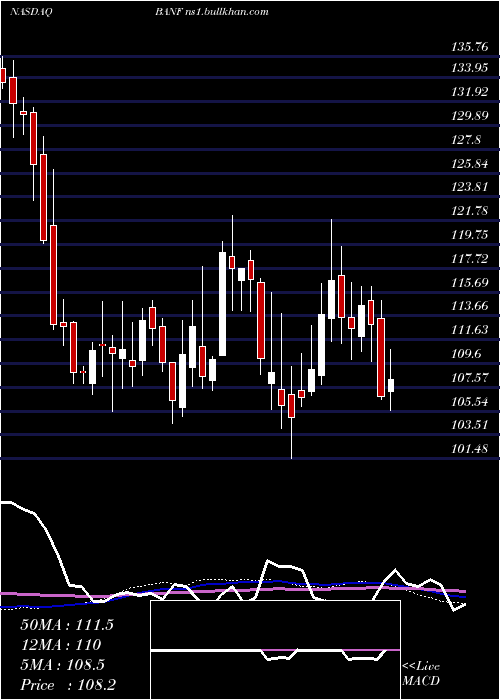Click the Price : 108.2 readout

click(x=68, y=685)
